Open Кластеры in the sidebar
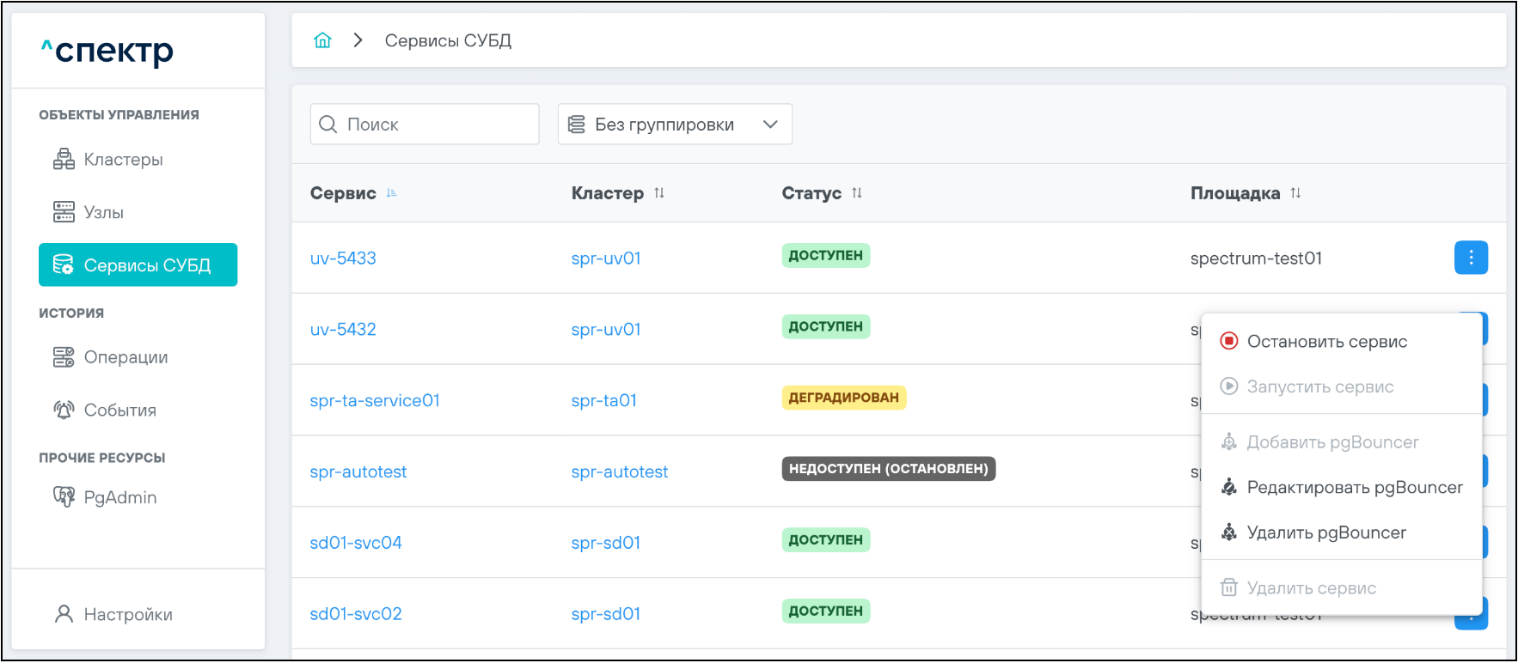Viewport: 1518px width, 663px height. click(122, 160)
